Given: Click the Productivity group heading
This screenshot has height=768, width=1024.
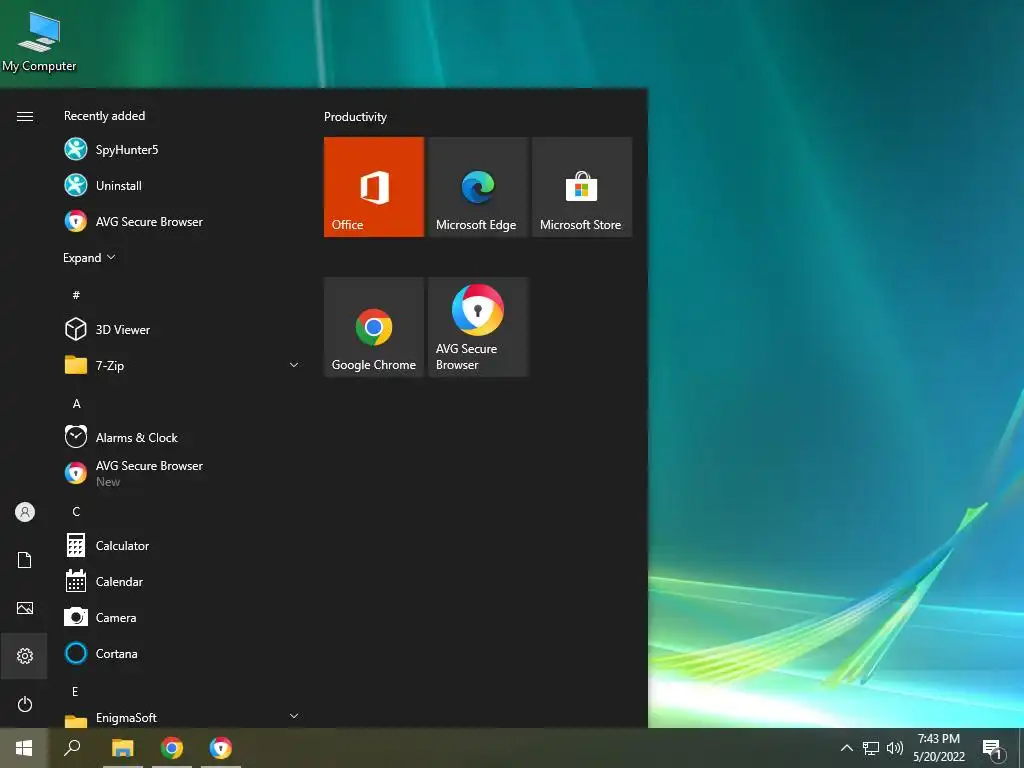Looking at the screenshot, I should coord(355,117).
